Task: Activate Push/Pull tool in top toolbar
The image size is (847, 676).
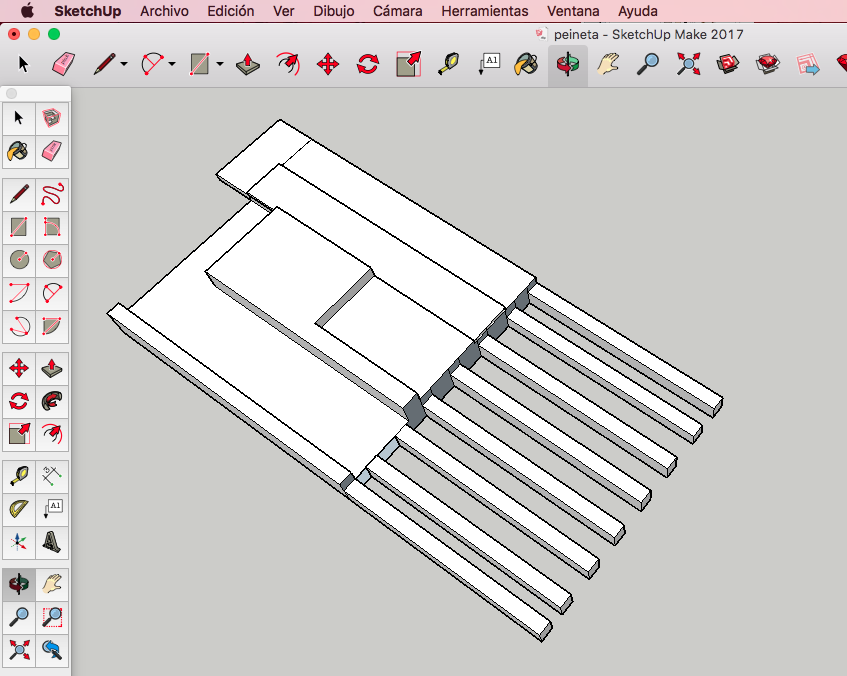Action: pyautogui.click(x=248, y=64)
